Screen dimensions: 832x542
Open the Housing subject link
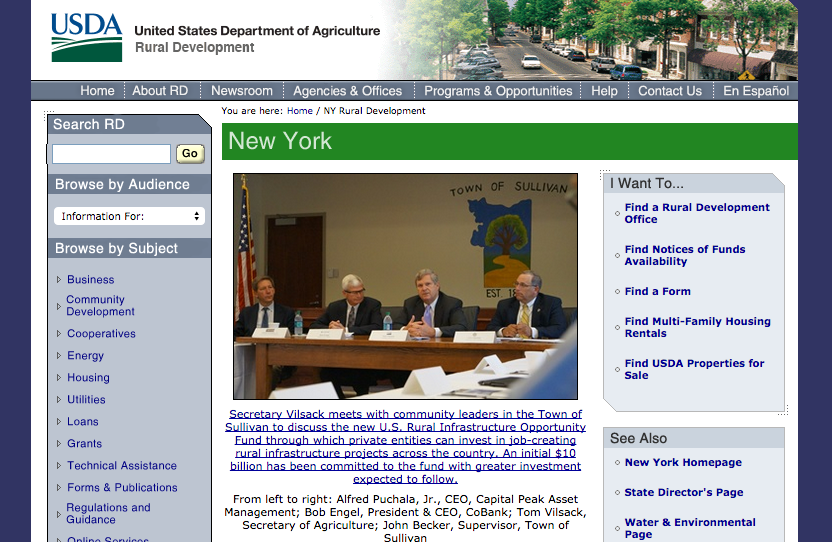88,377
